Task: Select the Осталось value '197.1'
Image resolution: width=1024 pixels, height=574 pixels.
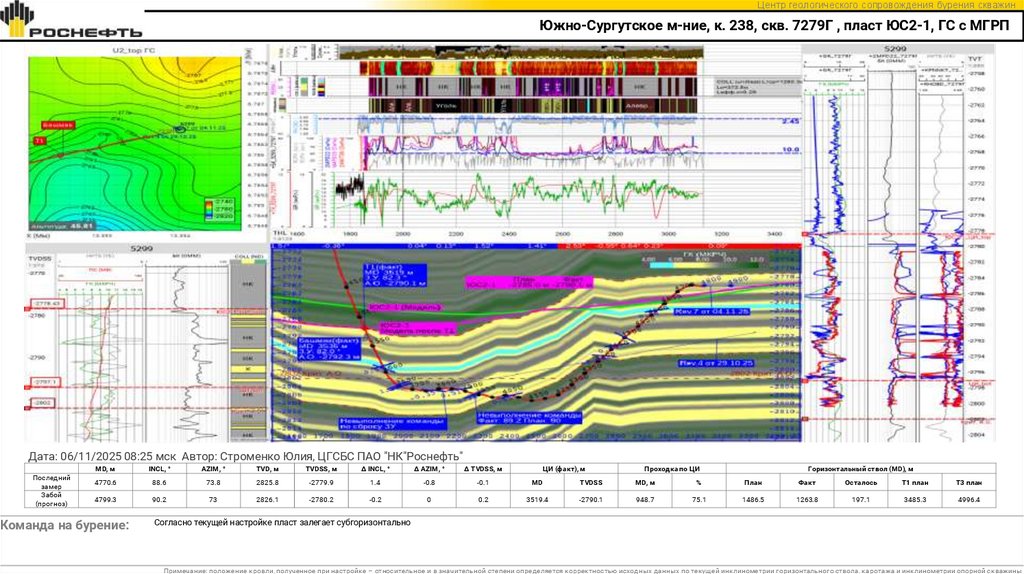Action: [x=861, y=500]
